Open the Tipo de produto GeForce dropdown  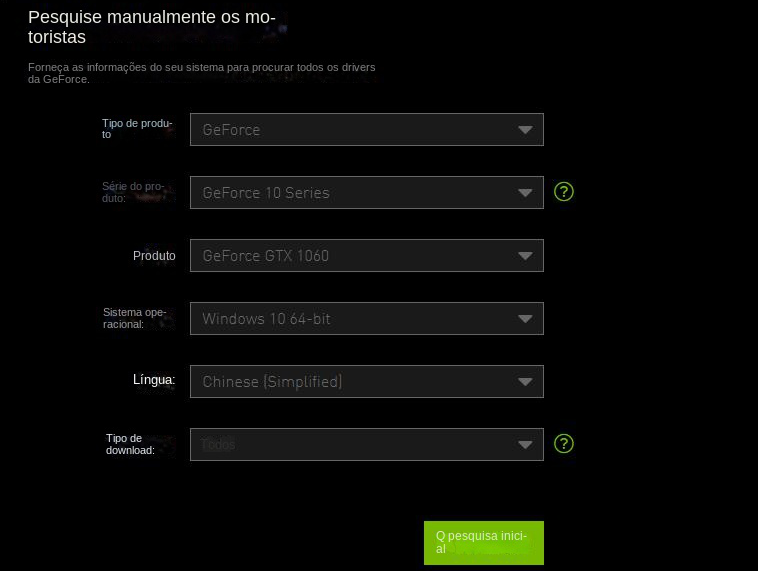point(366,130)
